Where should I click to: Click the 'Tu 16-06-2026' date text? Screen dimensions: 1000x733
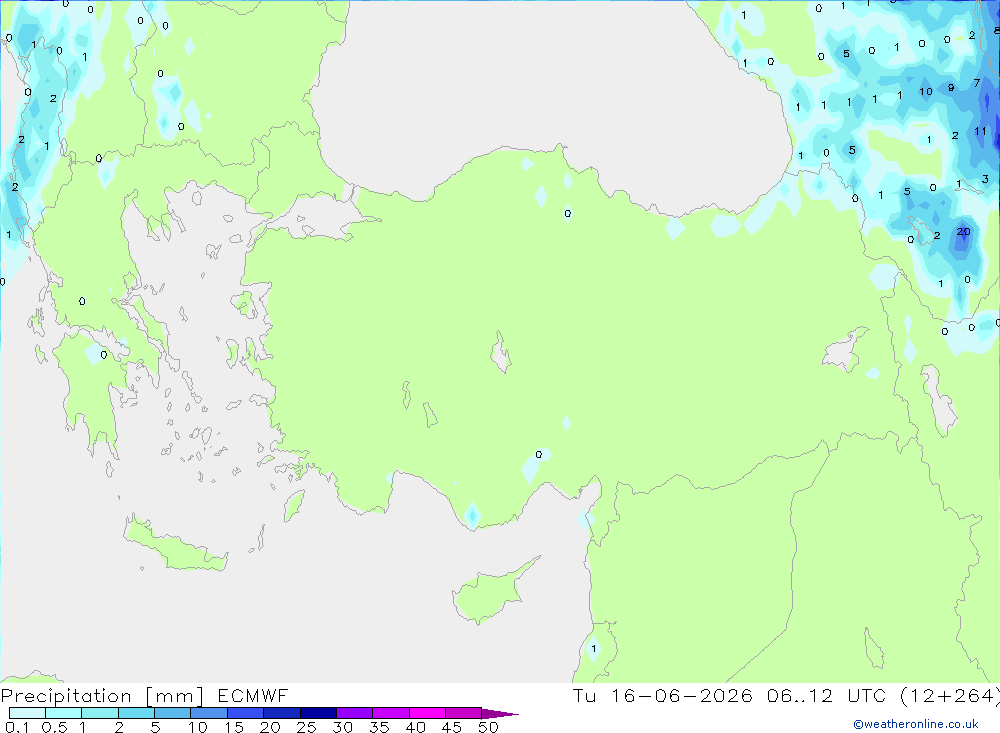coord(662,695)
